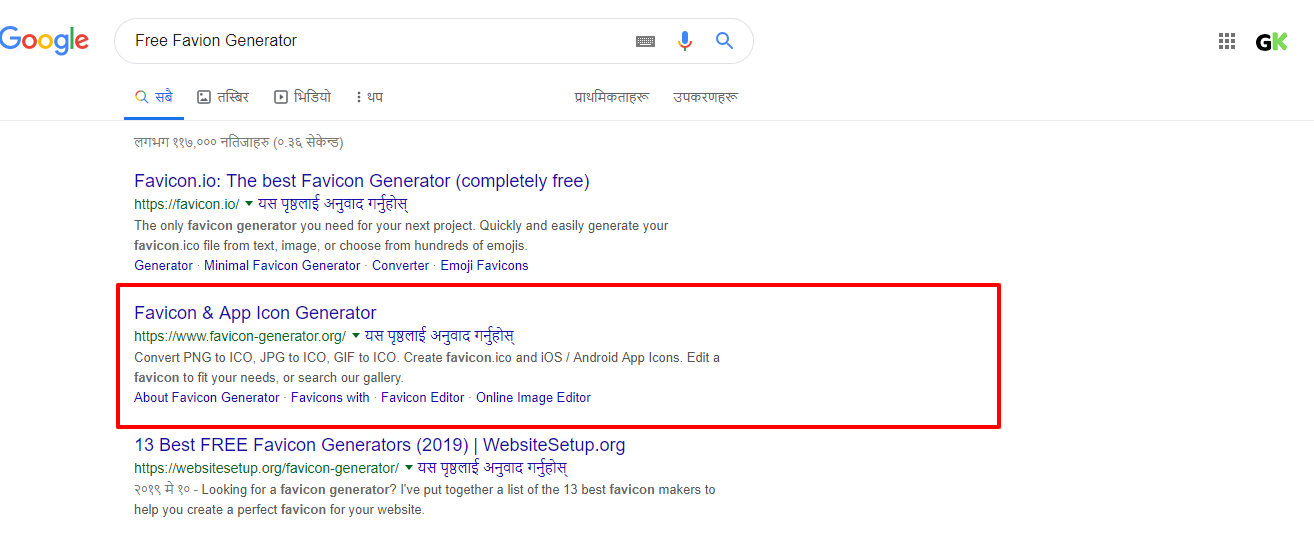This screenshot has width=1314, height=537.
Task: Open the search tools menu
Action: tap(705, 97)
